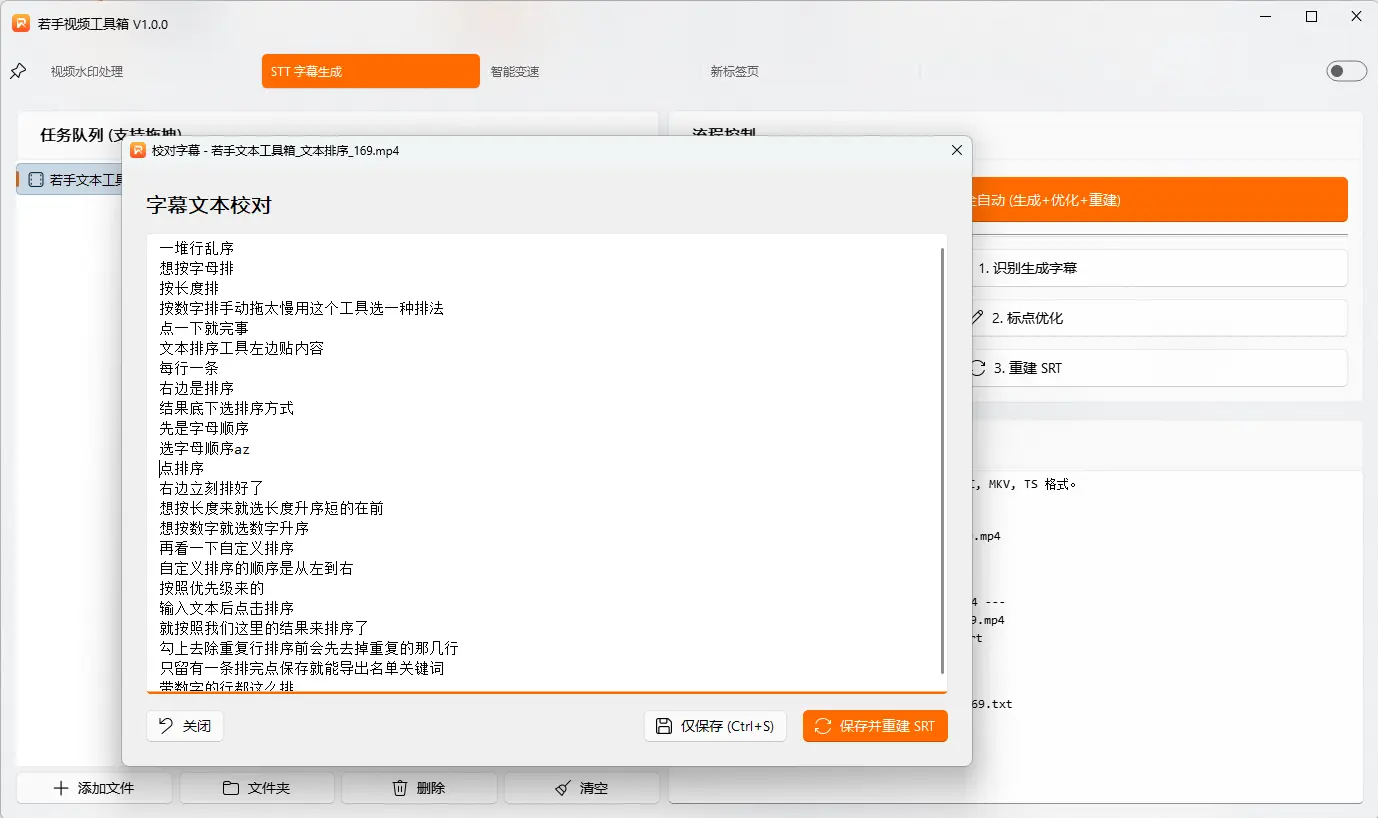Select the 新标签页 tab

pos(733,71)
